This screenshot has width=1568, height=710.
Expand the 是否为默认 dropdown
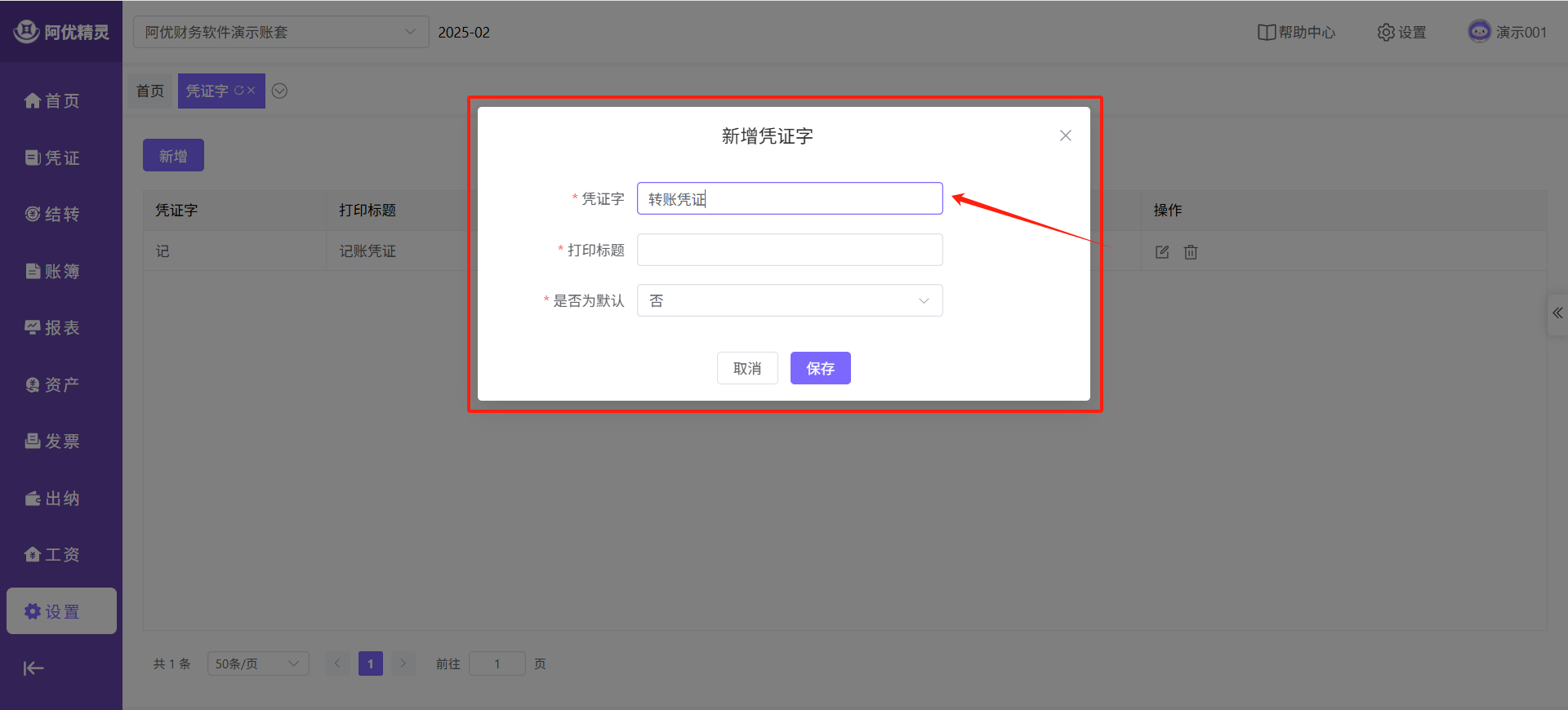789,300
